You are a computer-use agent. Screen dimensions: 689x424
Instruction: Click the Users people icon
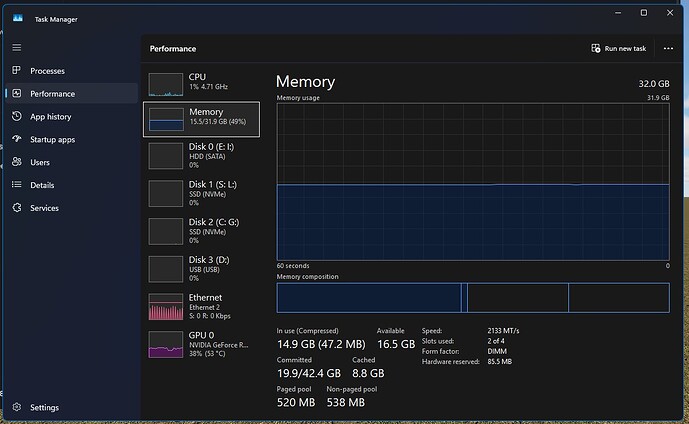[17, 162]
